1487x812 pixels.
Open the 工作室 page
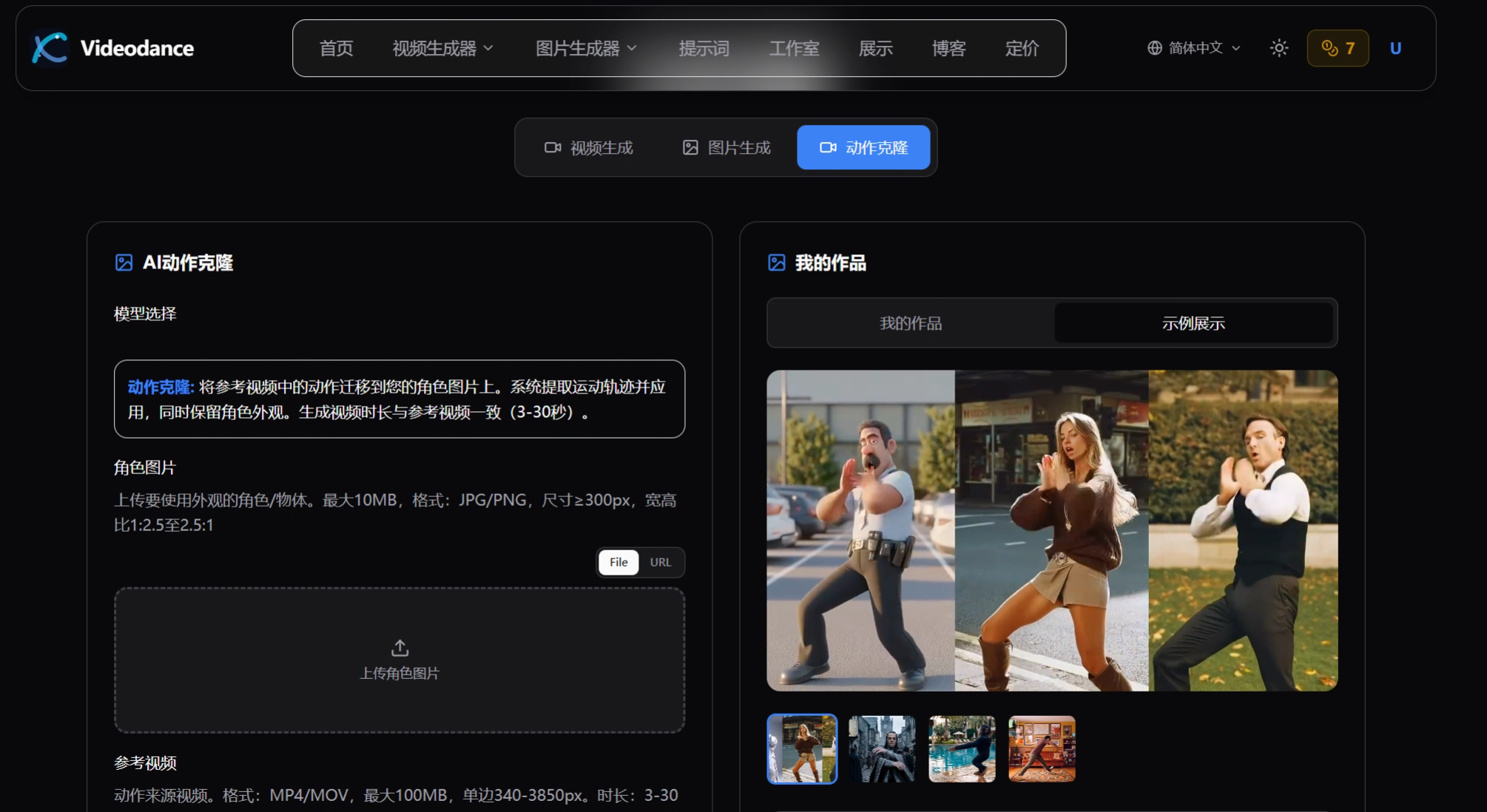795,48
